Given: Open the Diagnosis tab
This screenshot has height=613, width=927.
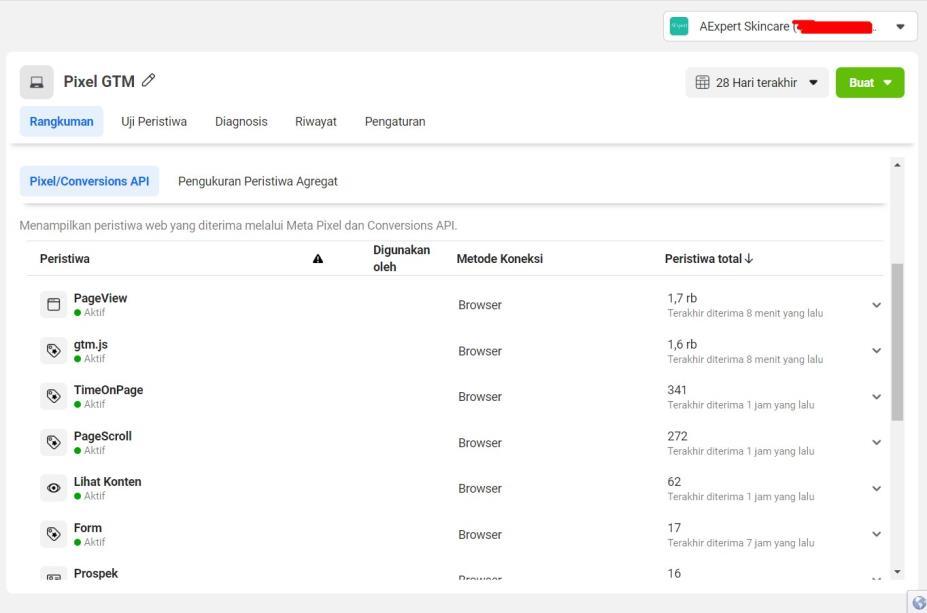Looking at the screenshot, I should pyautogui.click(x=241, y=122).
